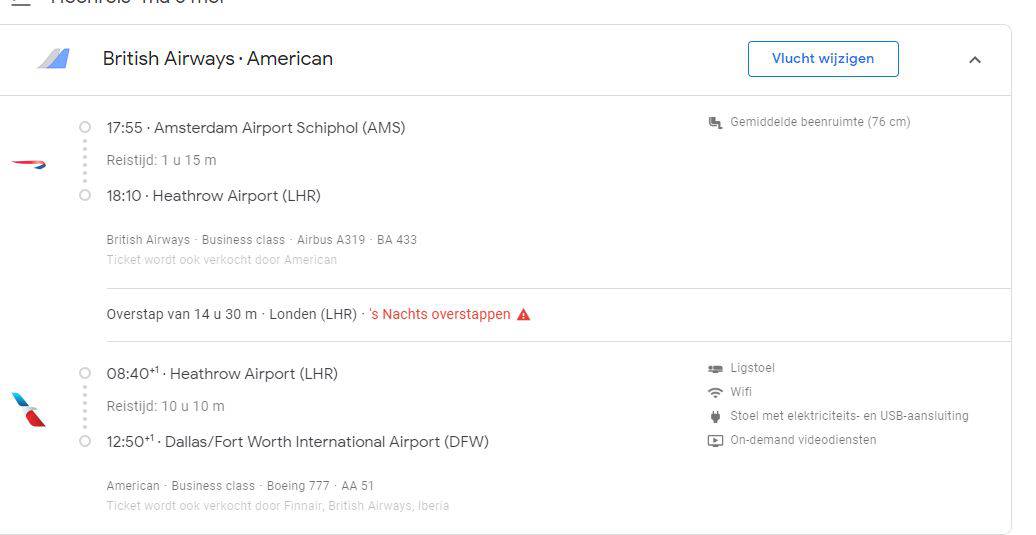The width and height of the screenshot is (1036, 535).
Task: Click the on-demand video icon
Action: click(715, 440)
